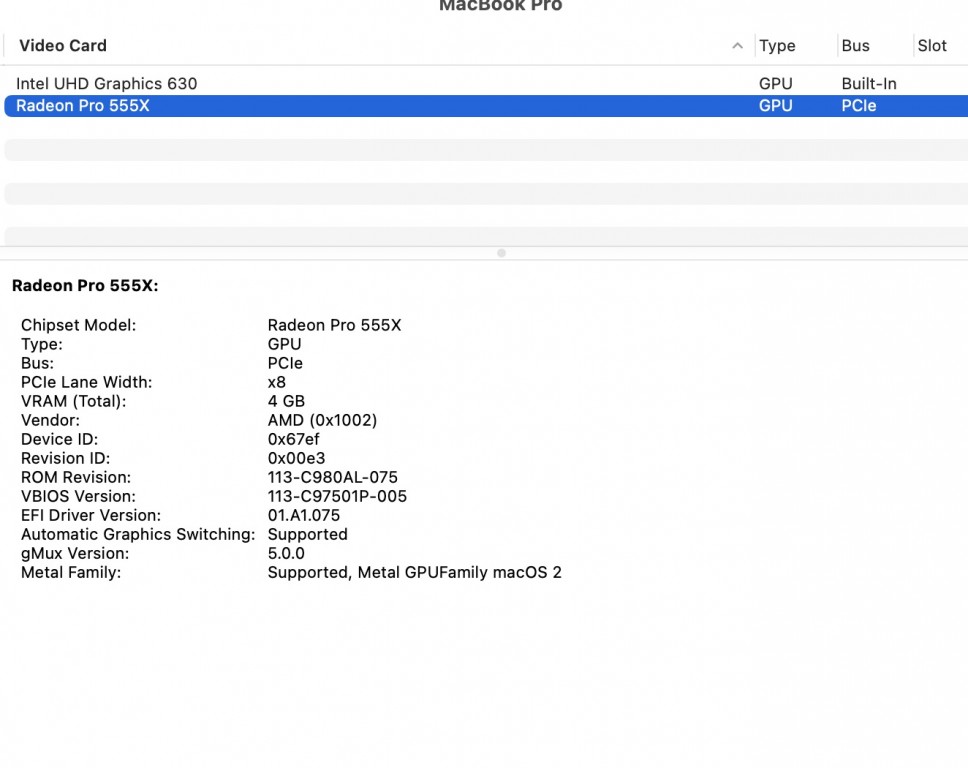
Task: Click the gMux Version: label
Action: click(x=75, y=554)
